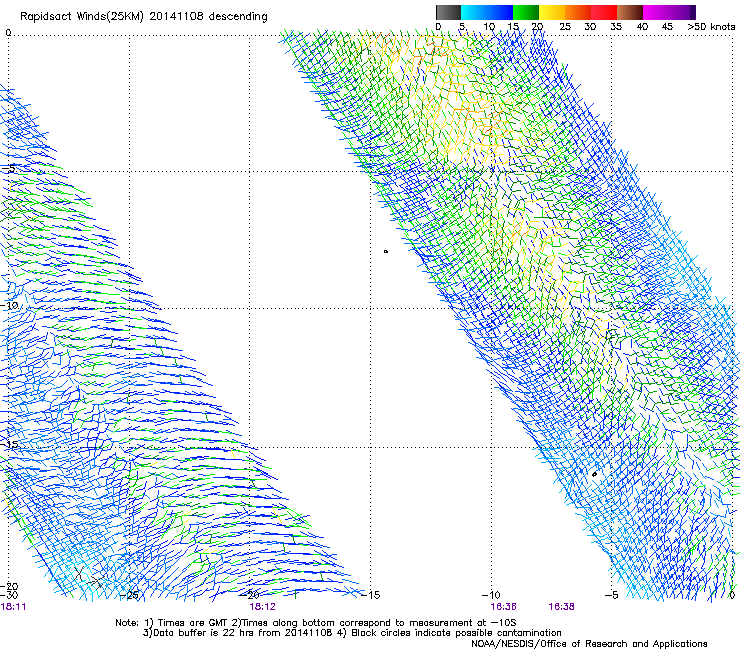Click the '-25' longitude label on bottom axis

coord(129,595)
